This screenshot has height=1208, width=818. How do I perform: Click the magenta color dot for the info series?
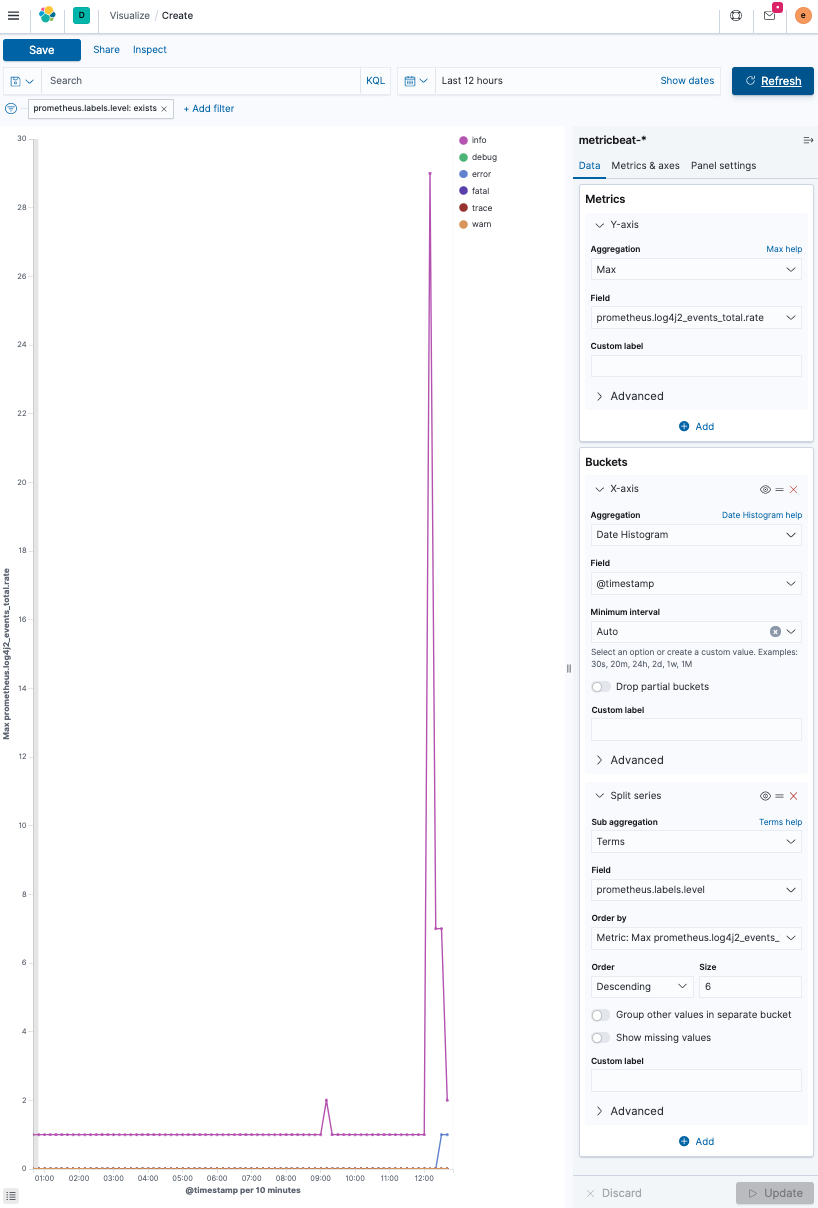[462, 140]
